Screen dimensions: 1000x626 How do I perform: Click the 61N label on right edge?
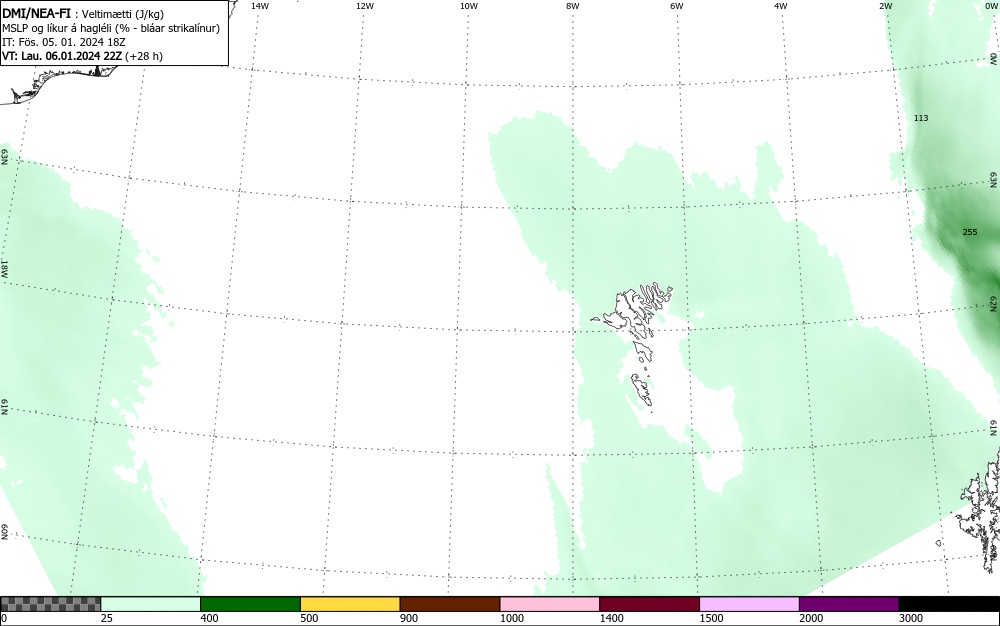coord(994,428)
